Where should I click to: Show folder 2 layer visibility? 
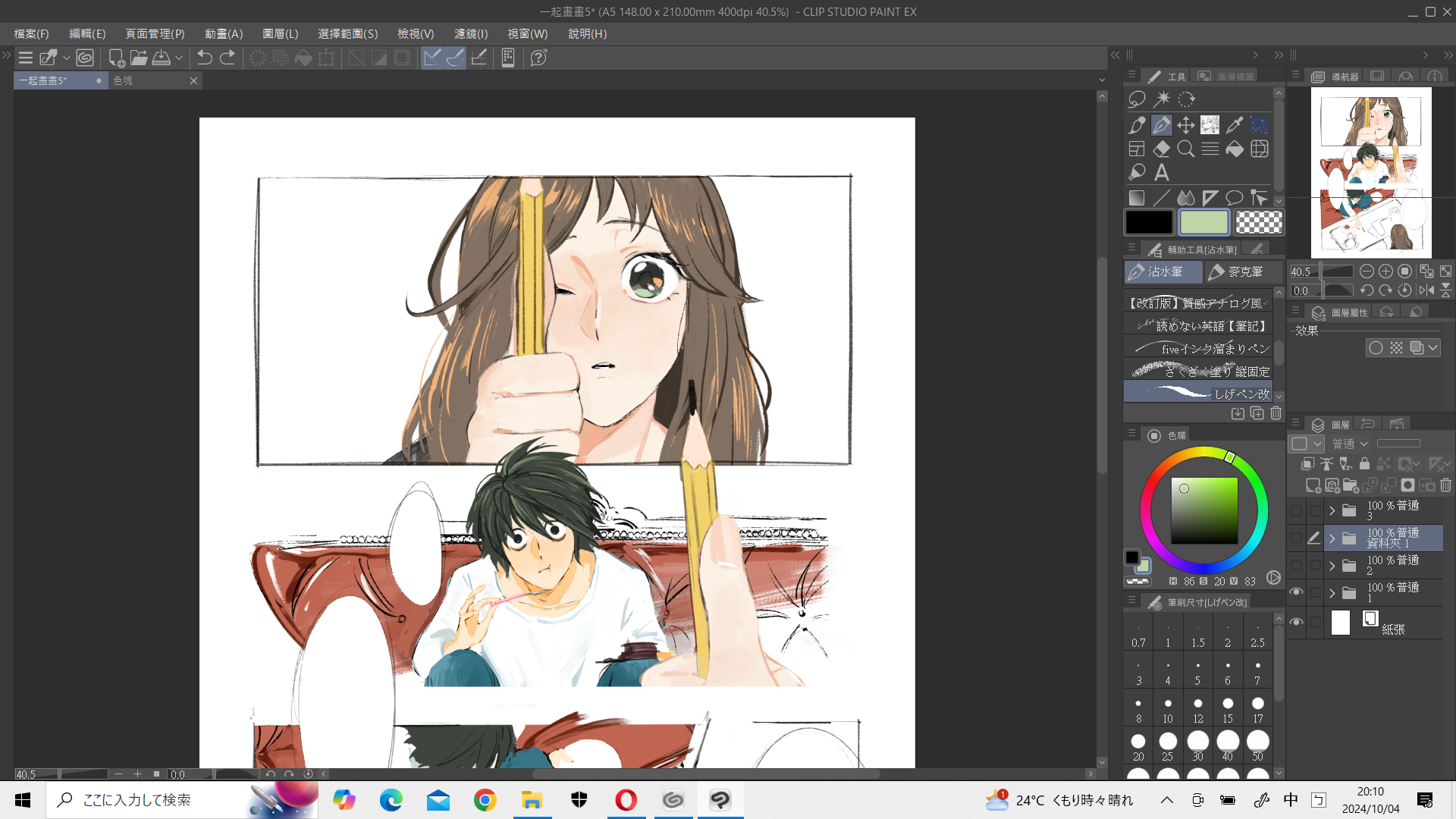(1296, 565)
